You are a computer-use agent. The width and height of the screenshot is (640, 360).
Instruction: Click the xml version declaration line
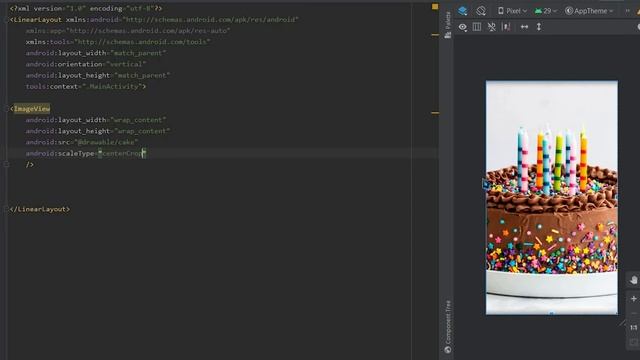86,8
